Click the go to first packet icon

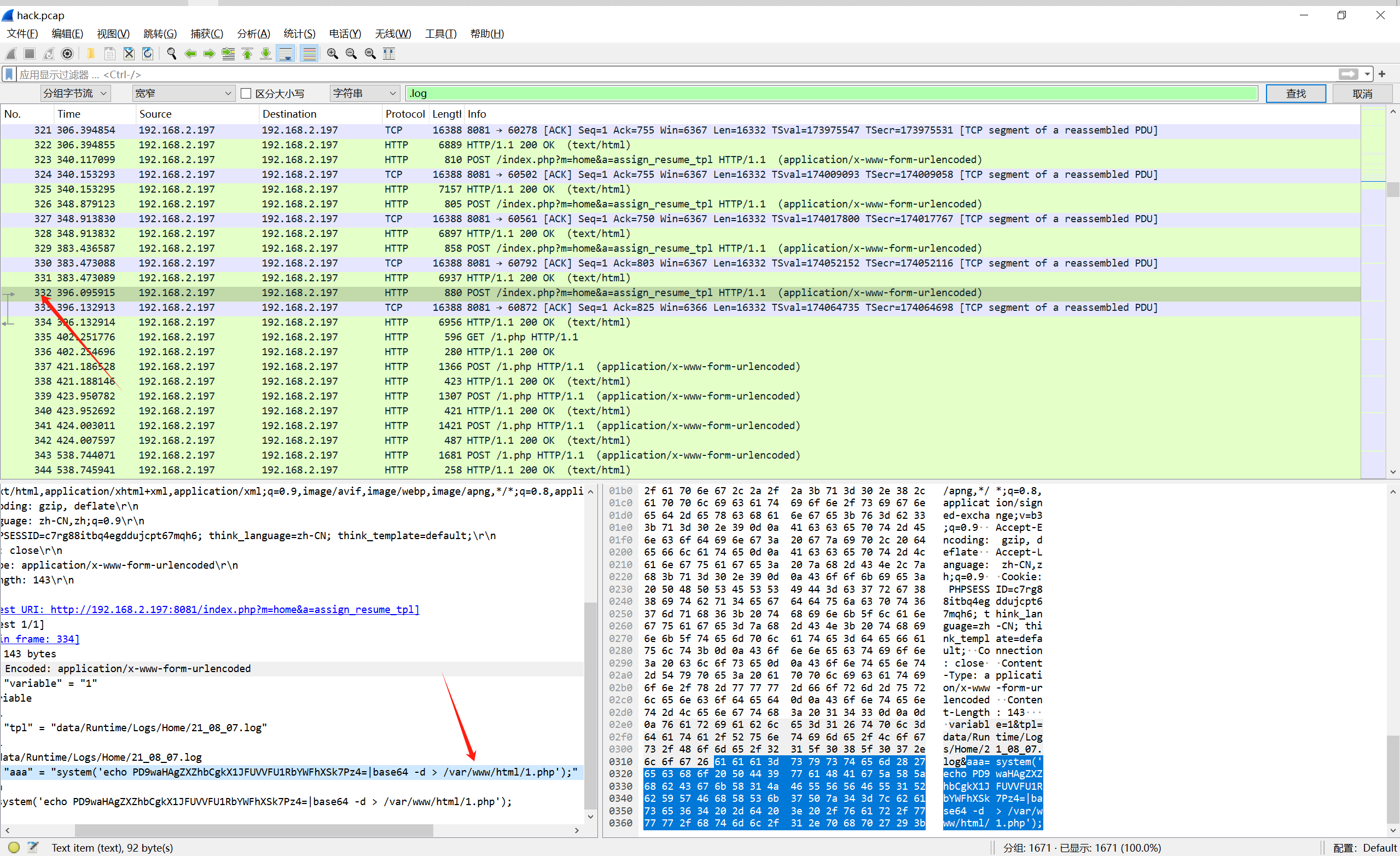tap(247, 54)
